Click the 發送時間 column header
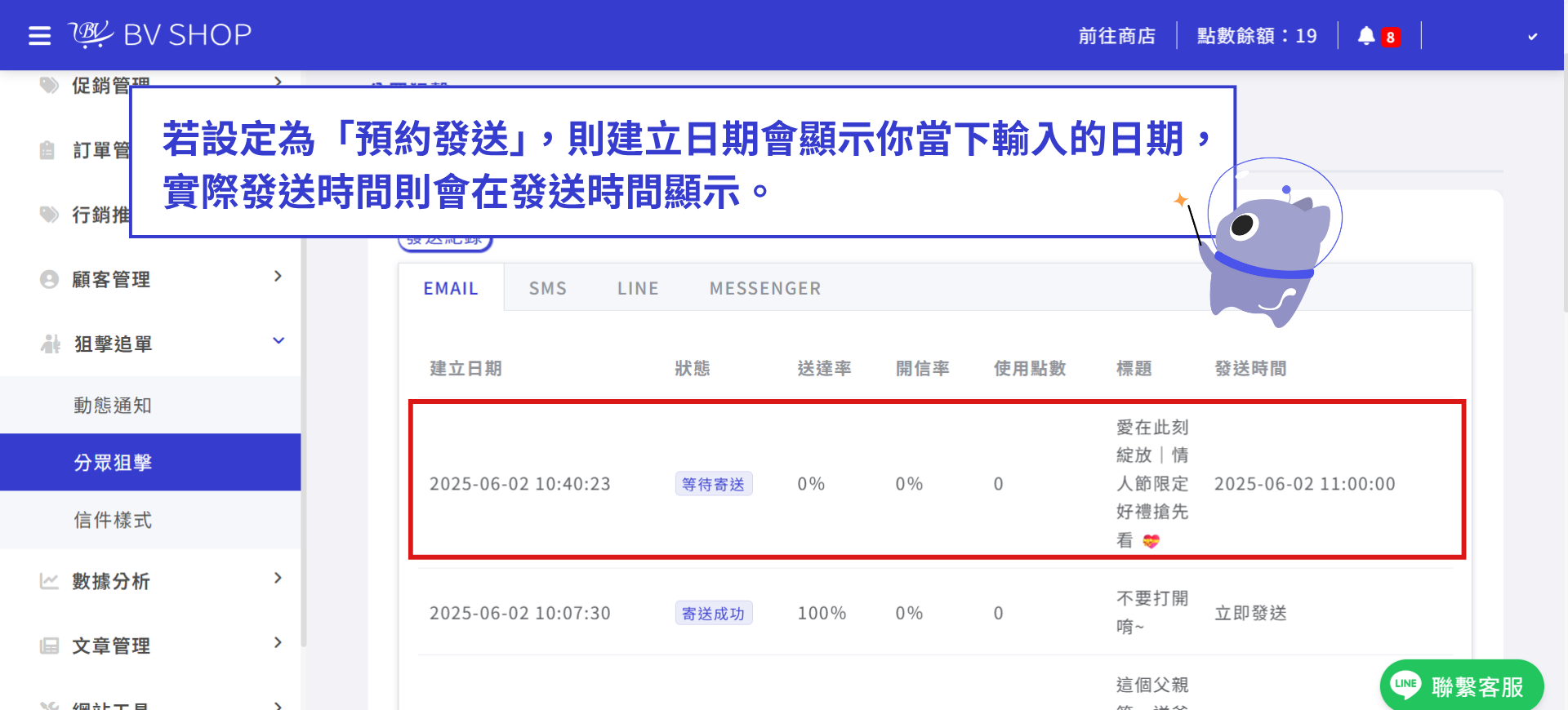1568x710 pixels. pyautogui.click(x=1251, y=369)
